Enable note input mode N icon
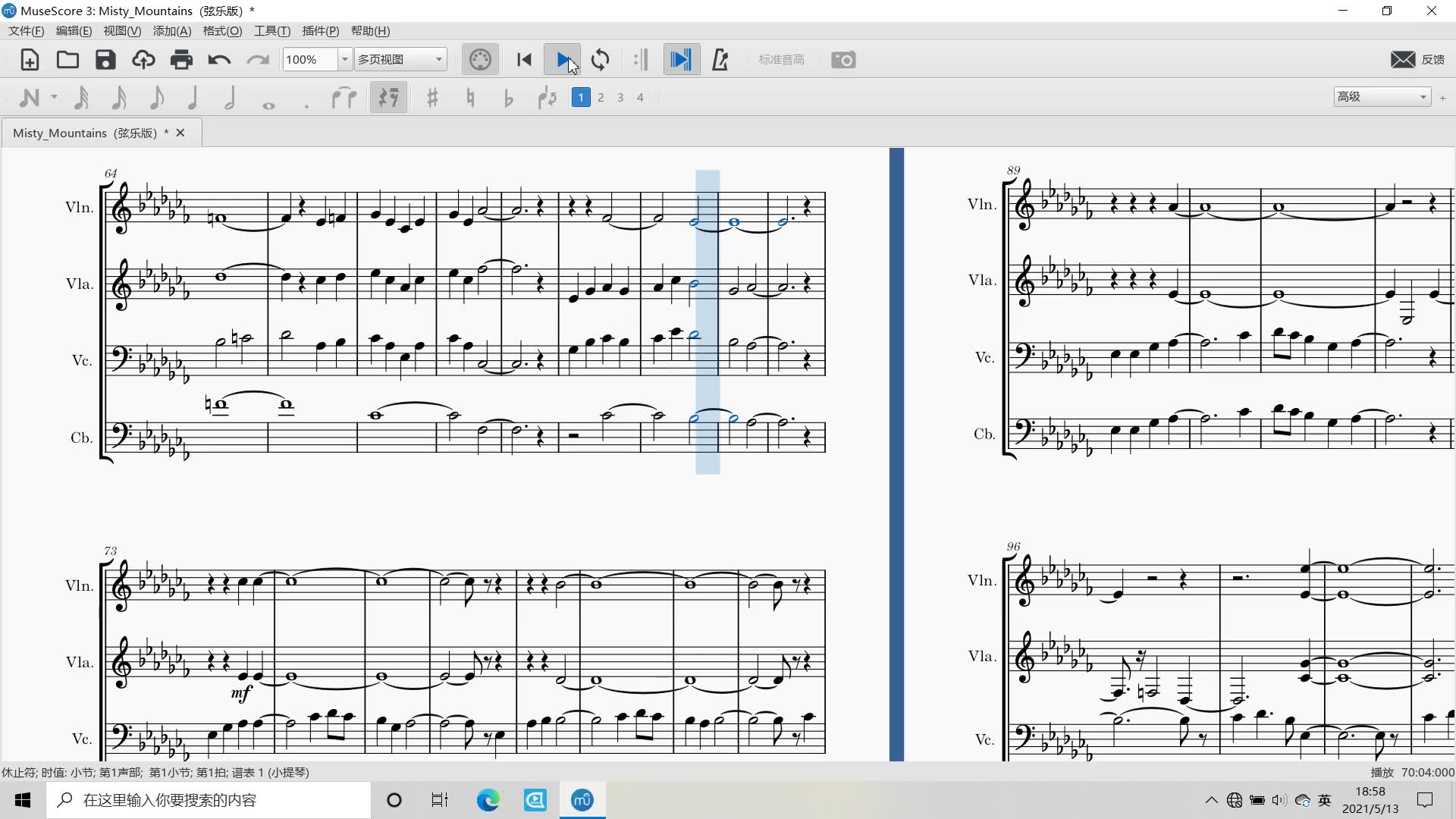The image size is (1456, 819). pyautogui.click(x=29, y=97)
